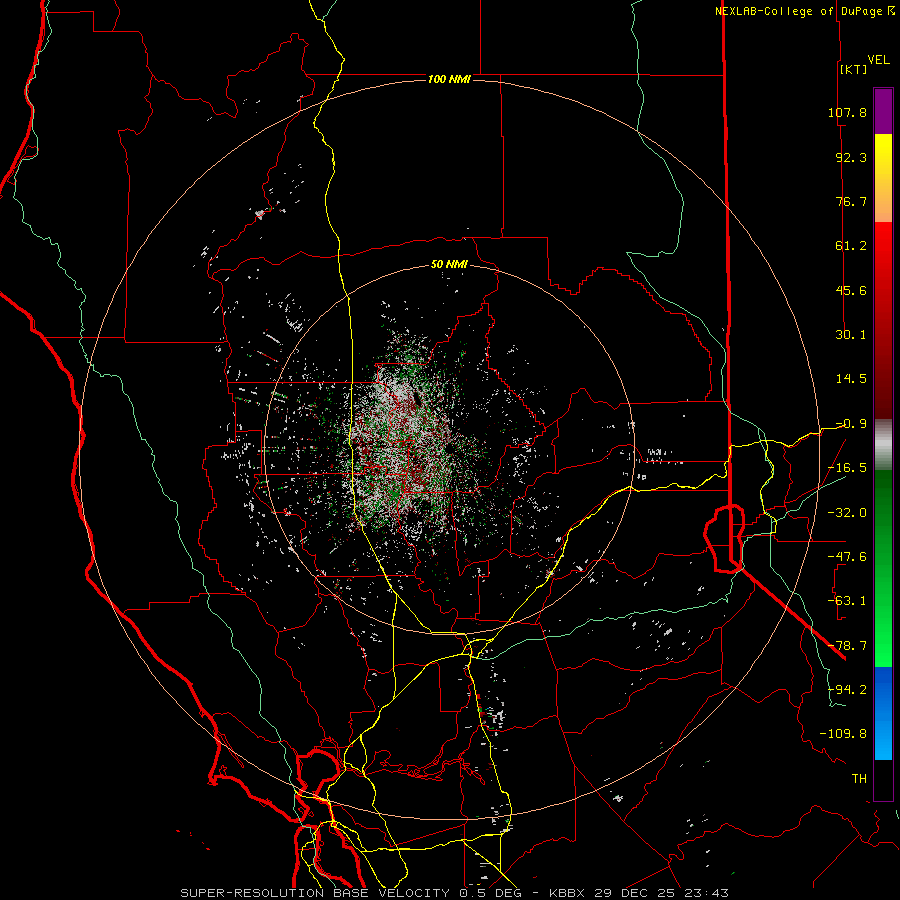This screenshot has height=900, width=900.
Task: Click the '50 NMI' range ring label
Action: click(x=449, y=264)
